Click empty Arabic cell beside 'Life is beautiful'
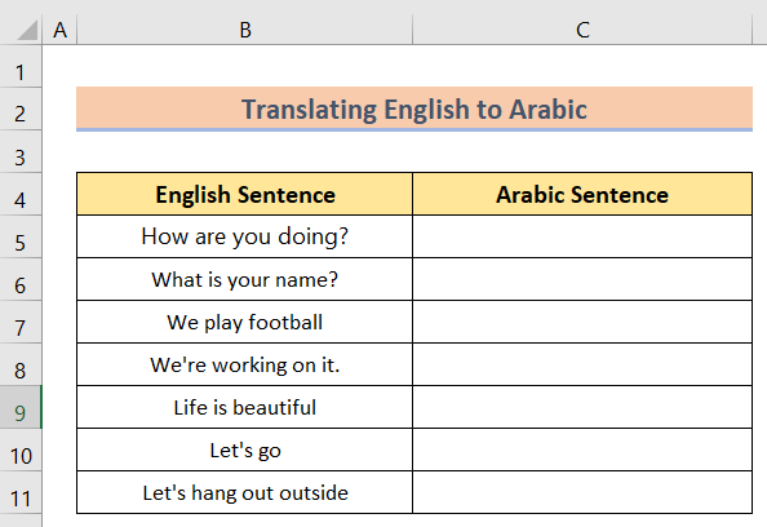The image size is (767, 527). 582,407
